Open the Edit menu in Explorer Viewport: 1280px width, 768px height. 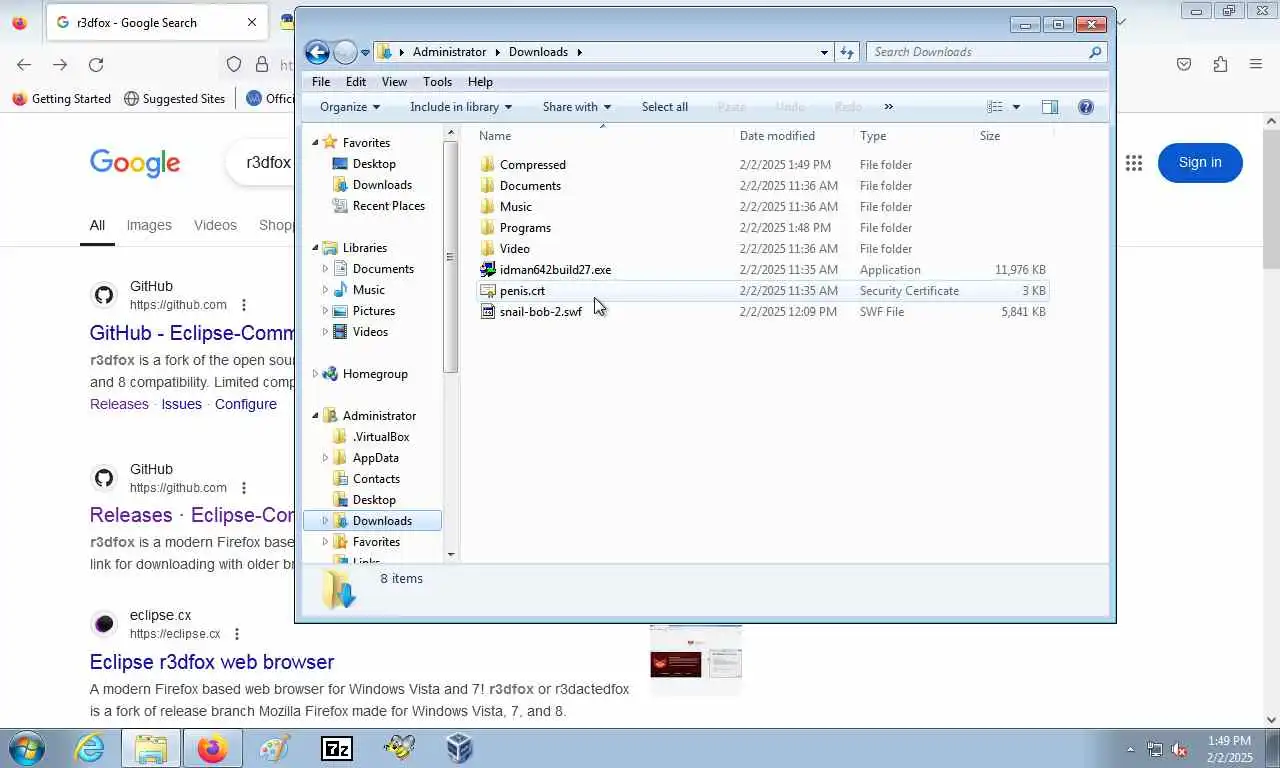click(356, 82)
